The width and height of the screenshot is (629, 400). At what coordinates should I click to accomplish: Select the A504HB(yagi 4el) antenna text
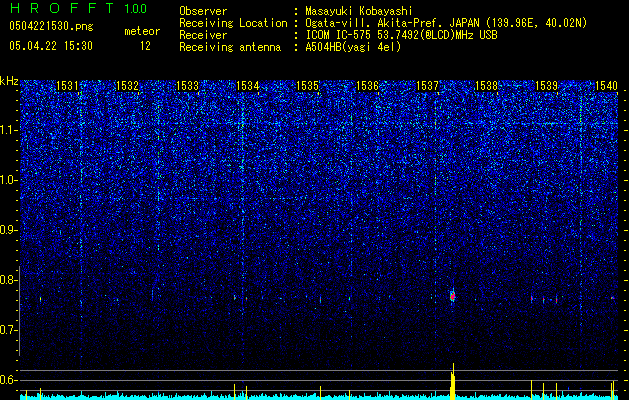[353, 47]
